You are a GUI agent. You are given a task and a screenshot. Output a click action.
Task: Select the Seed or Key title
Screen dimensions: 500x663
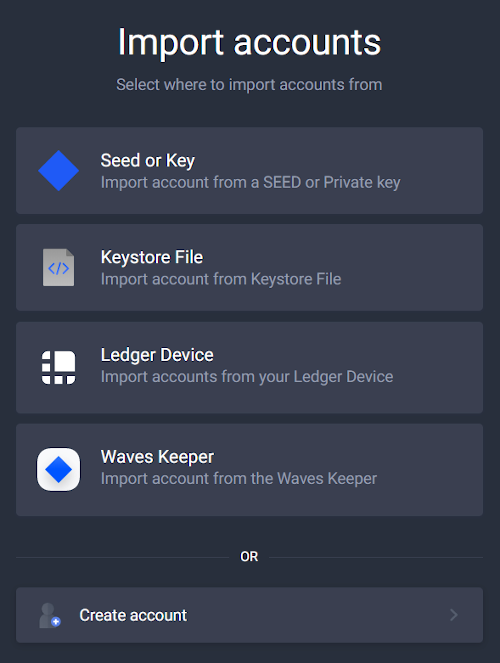pos(148,161)
